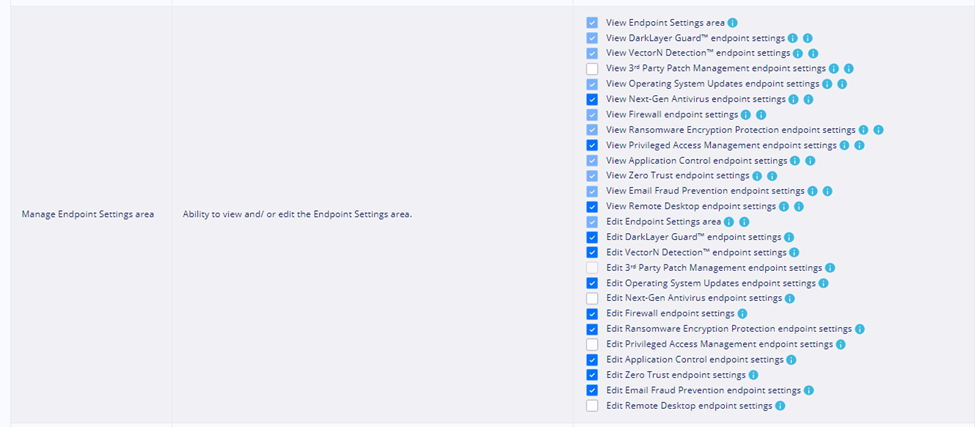This screenshot has height=427, width=975.
Task: Uncheck Edit Operating System Updates checkbox
Action: [x=592, y=283]
